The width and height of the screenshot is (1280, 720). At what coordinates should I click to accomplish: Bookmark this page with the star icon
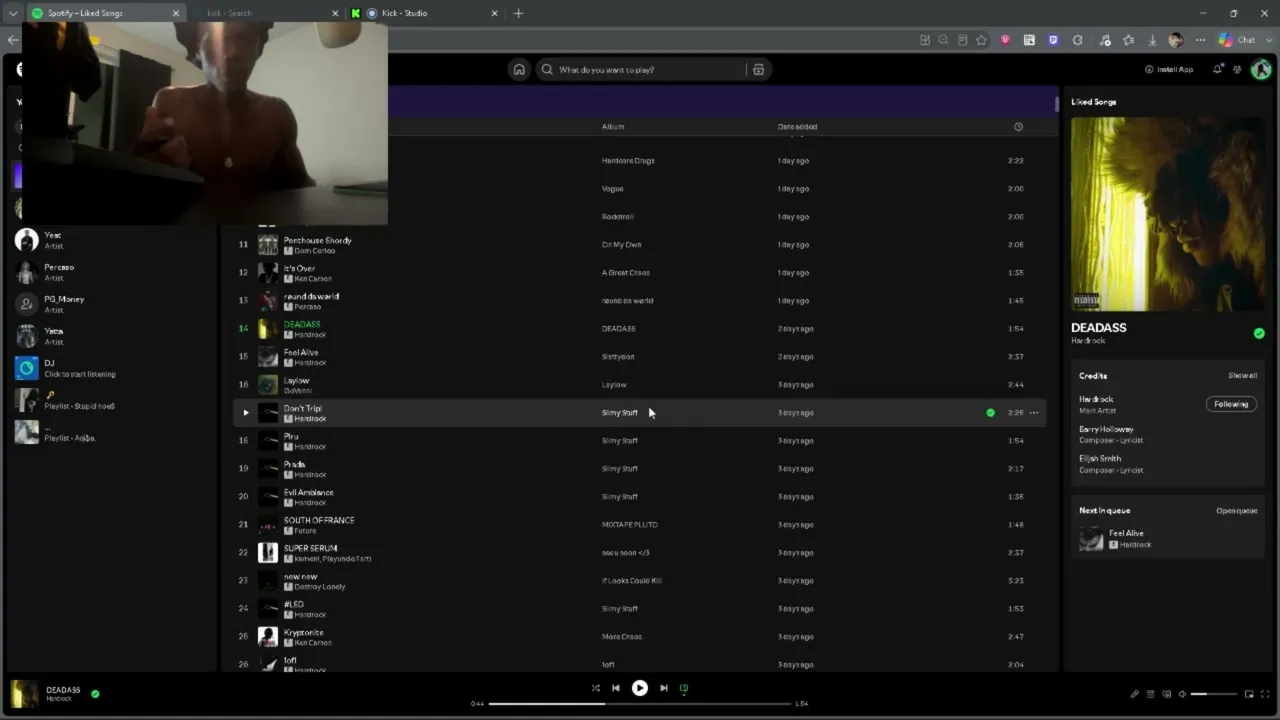point(981,40)
